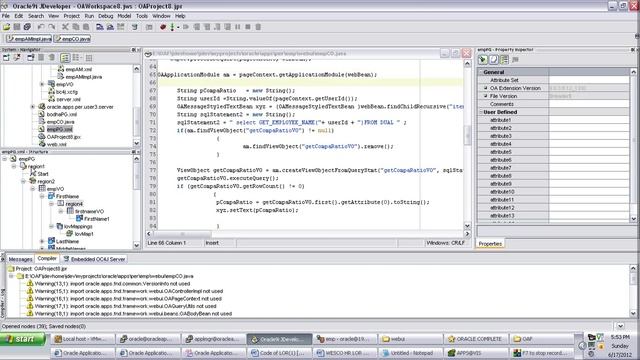Switch to Embedded OC4J Server tab

point(94,259)
